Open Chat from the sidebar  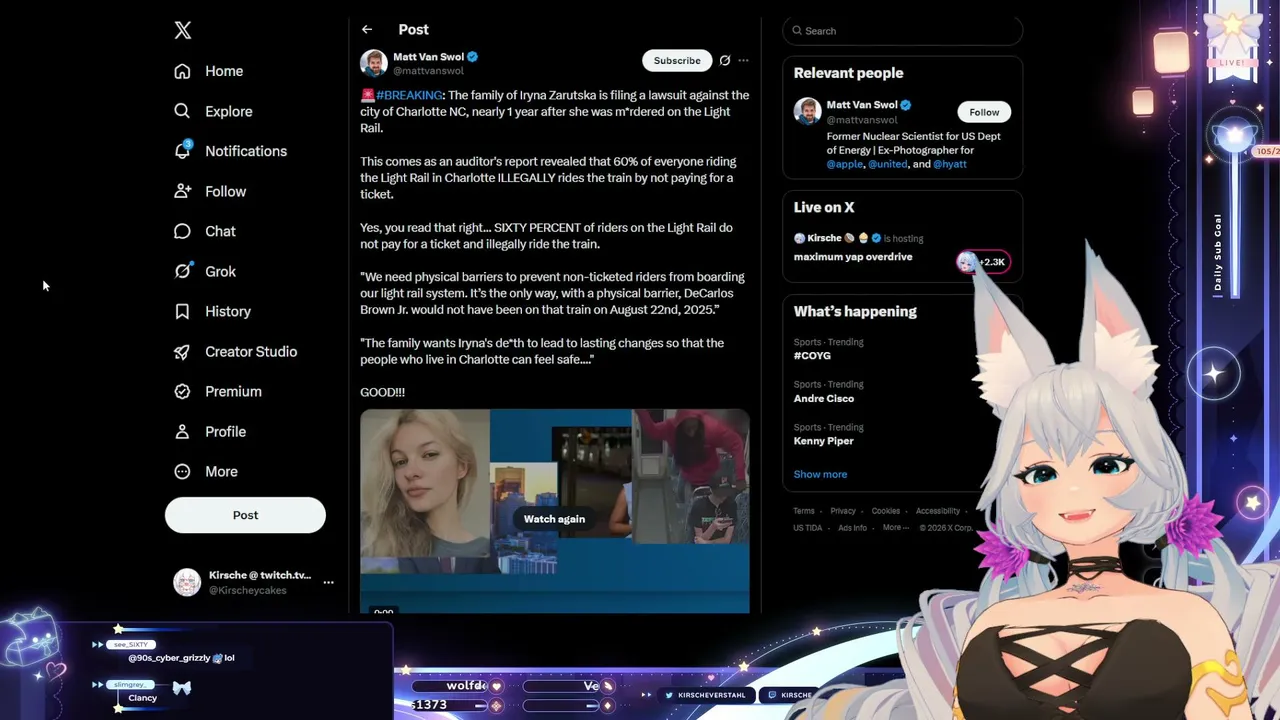tap(205, 231)
